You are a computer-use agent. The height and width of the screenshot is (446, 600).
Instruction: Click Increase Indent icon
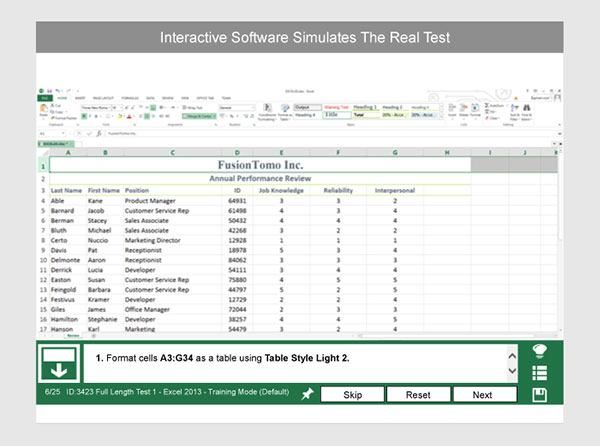(168, 116)
